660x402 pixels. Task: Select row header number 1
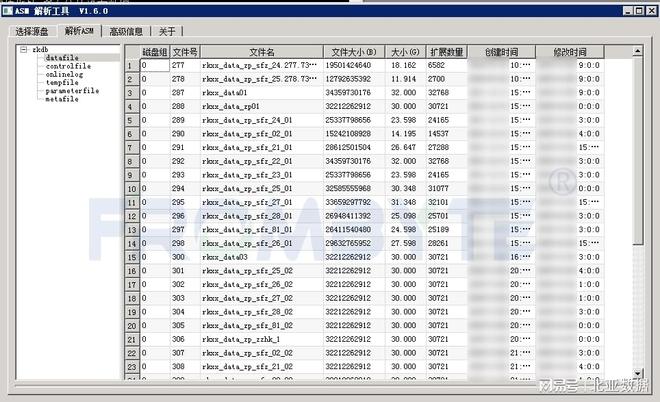click(132, 66)
